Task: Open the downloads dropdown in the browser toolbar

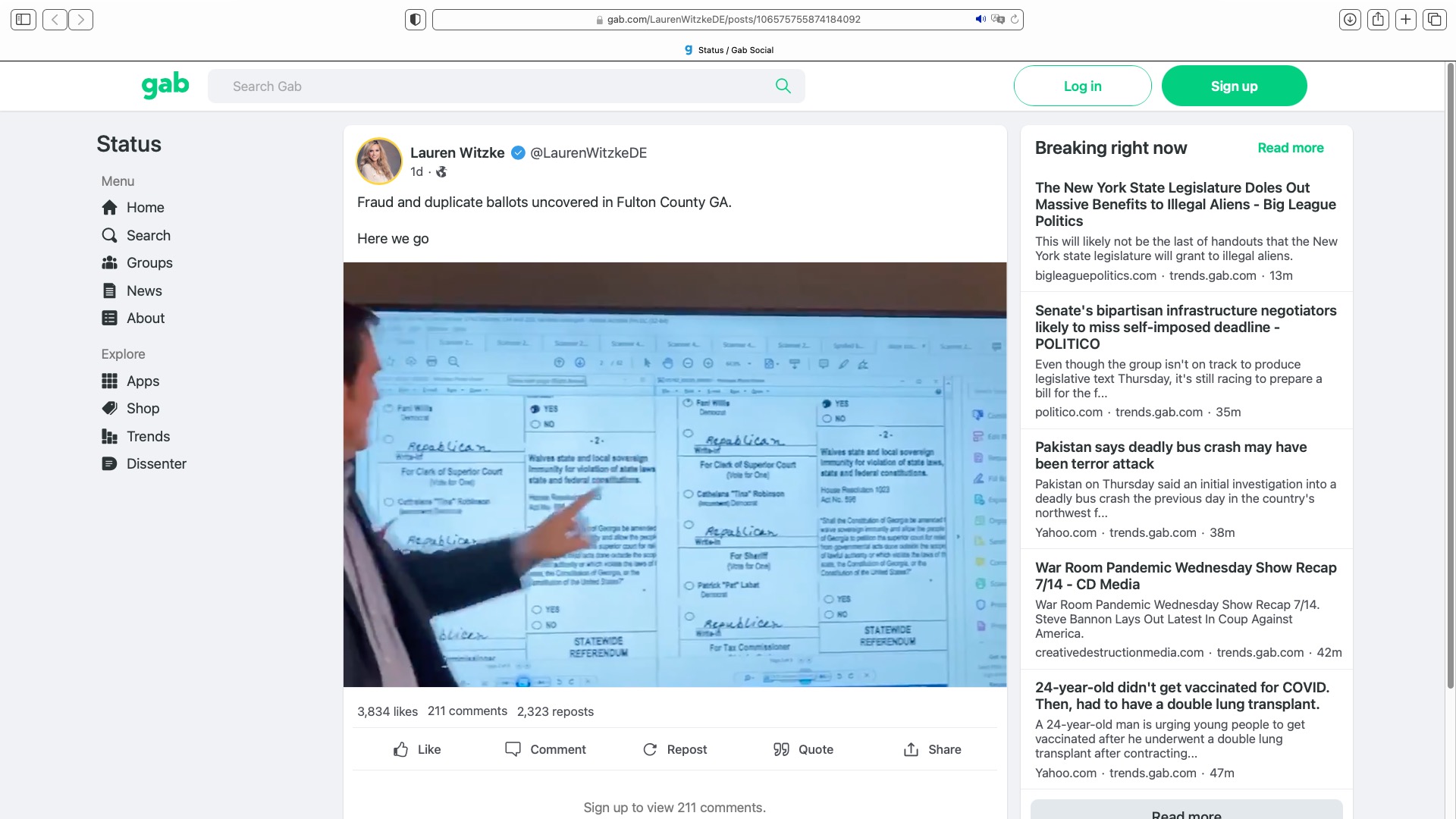Action: (1349, 19)
